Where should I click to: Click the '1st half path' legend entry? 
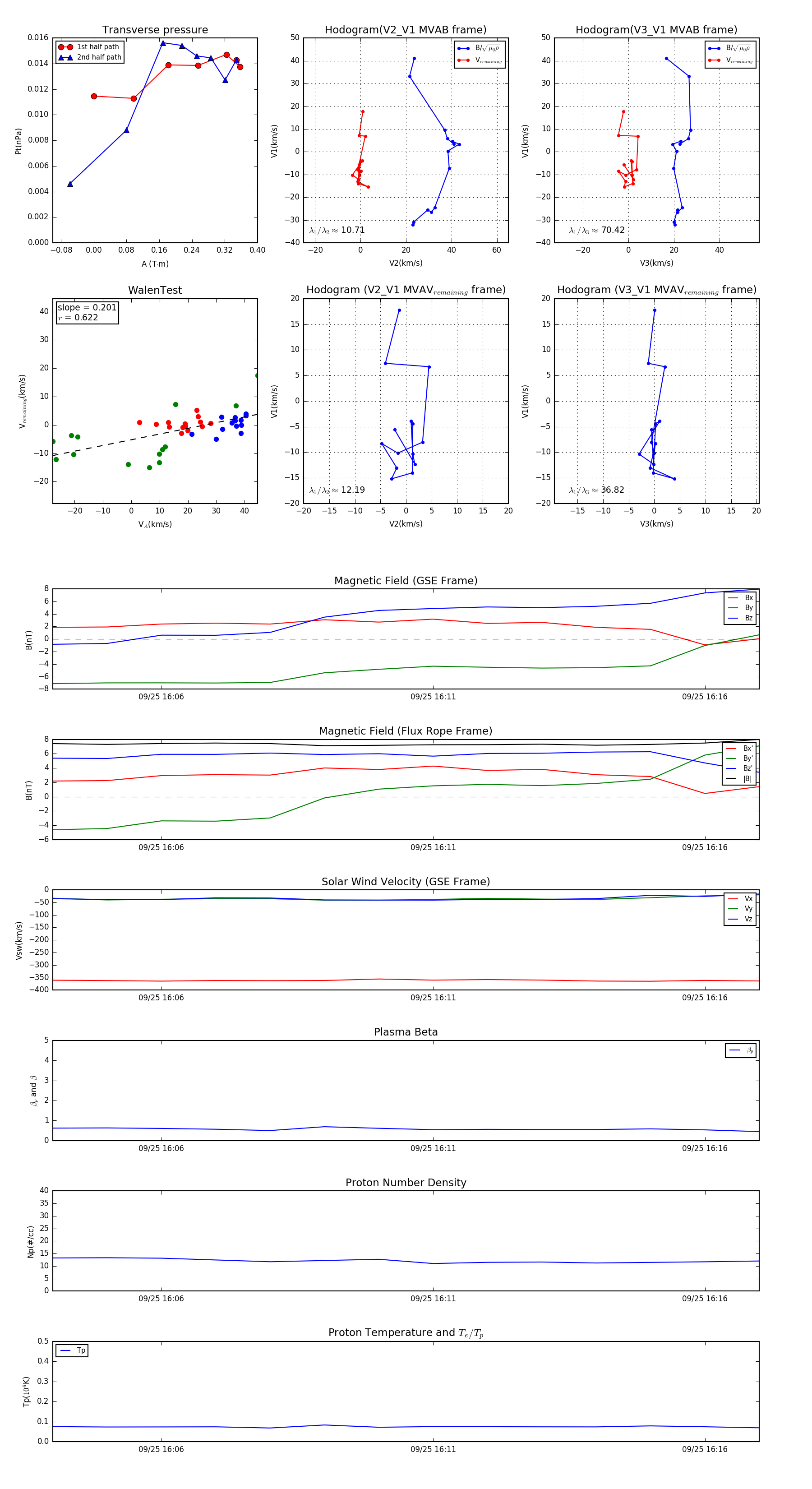click(x=89, y=47)
